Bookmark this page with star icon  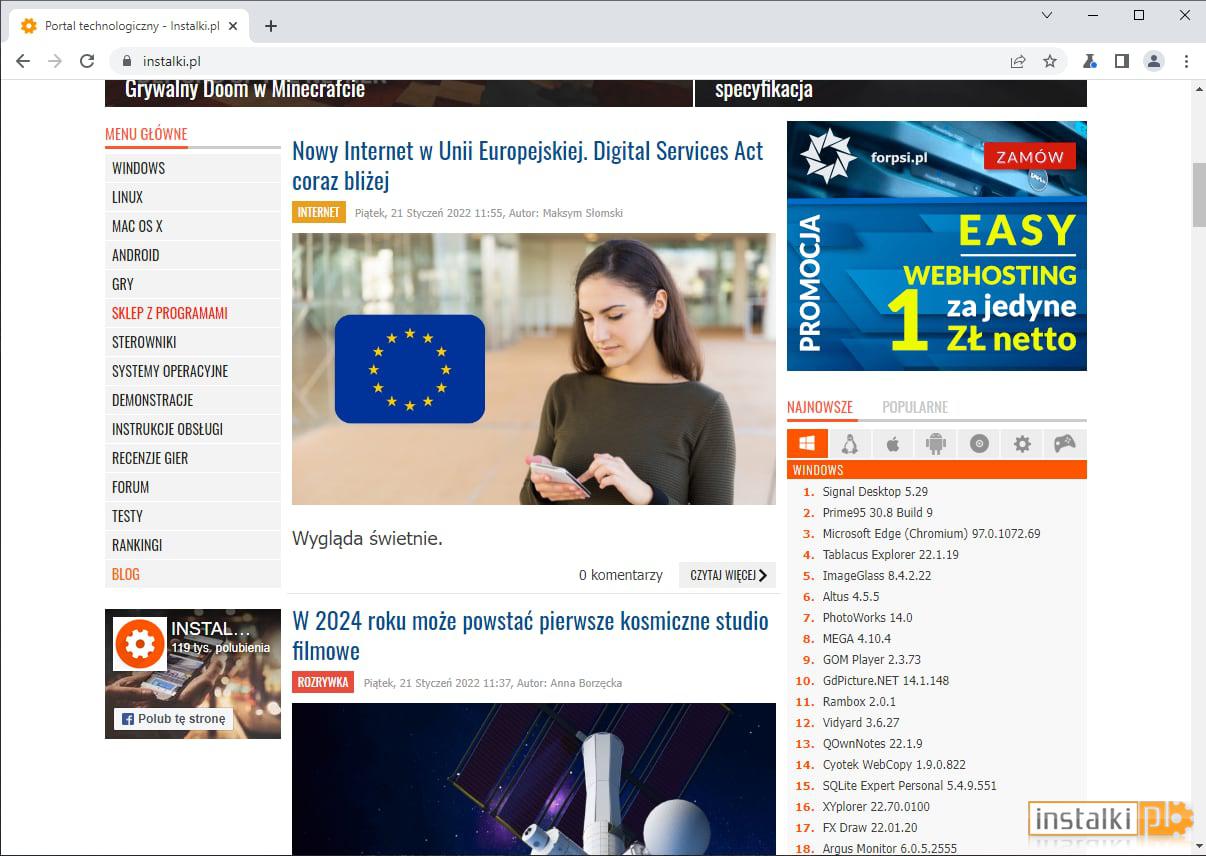coord(1050,61)
